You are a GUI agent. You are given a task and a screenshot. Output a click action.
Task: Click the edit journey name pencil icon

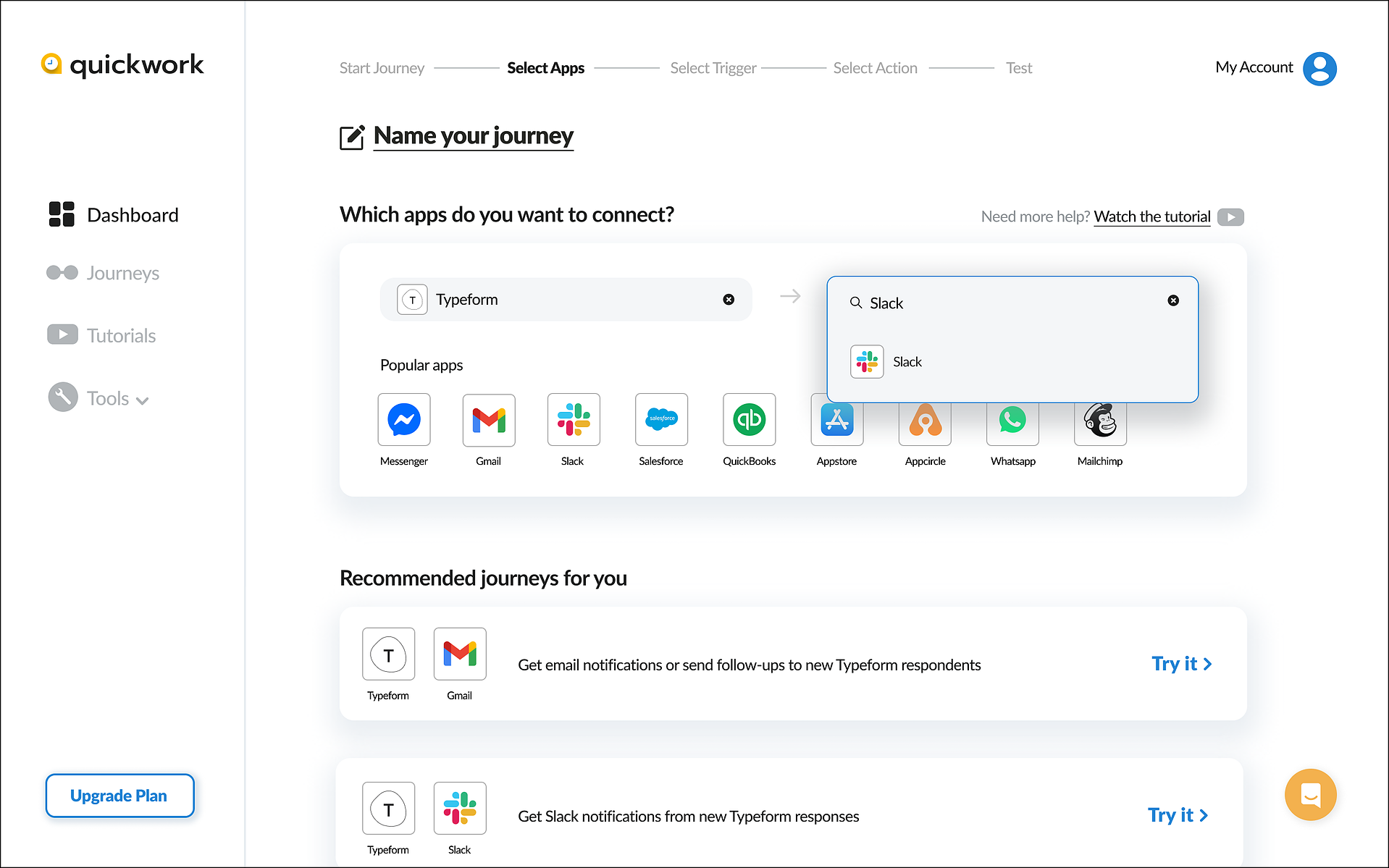tap(352, 137)
